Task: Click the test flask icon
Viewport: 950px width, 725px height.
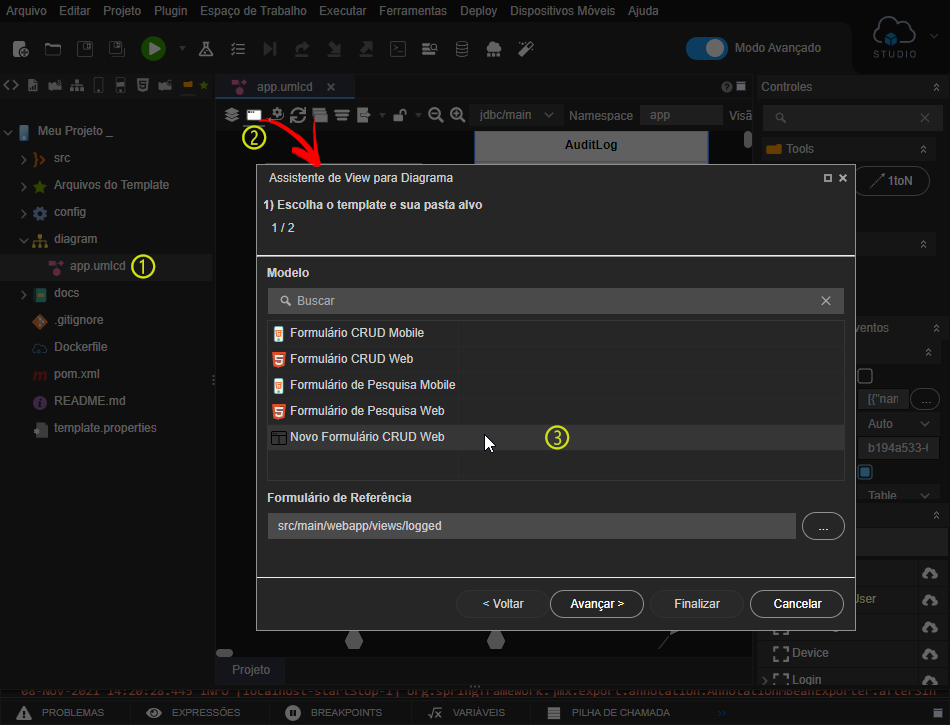Action: tap(206, 49)
